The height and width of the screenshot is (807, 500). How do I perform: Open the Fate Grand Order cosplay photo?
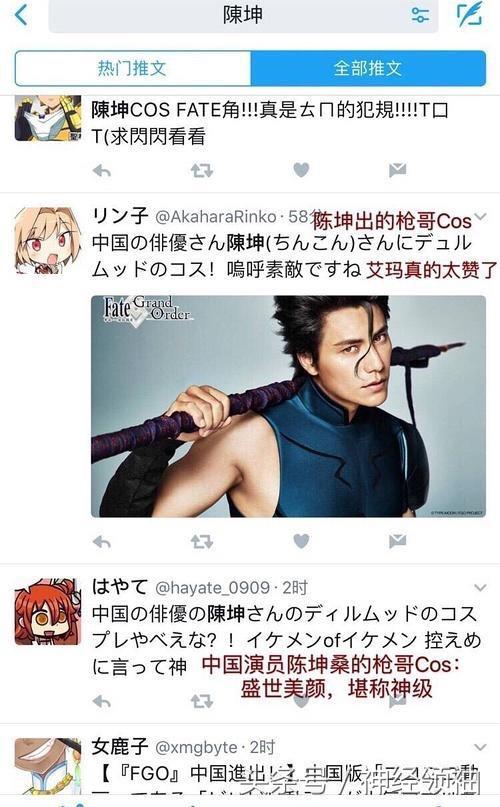pyautogui.click(x=288, y=406)
